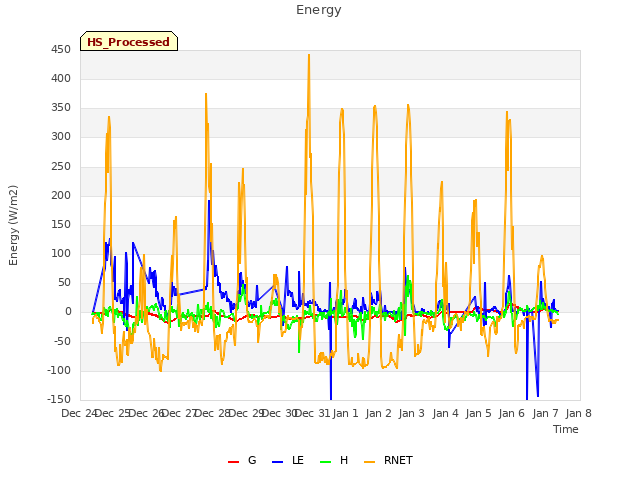
Task: Click the 150 y-axis tick label
Action: pos(61,224)
